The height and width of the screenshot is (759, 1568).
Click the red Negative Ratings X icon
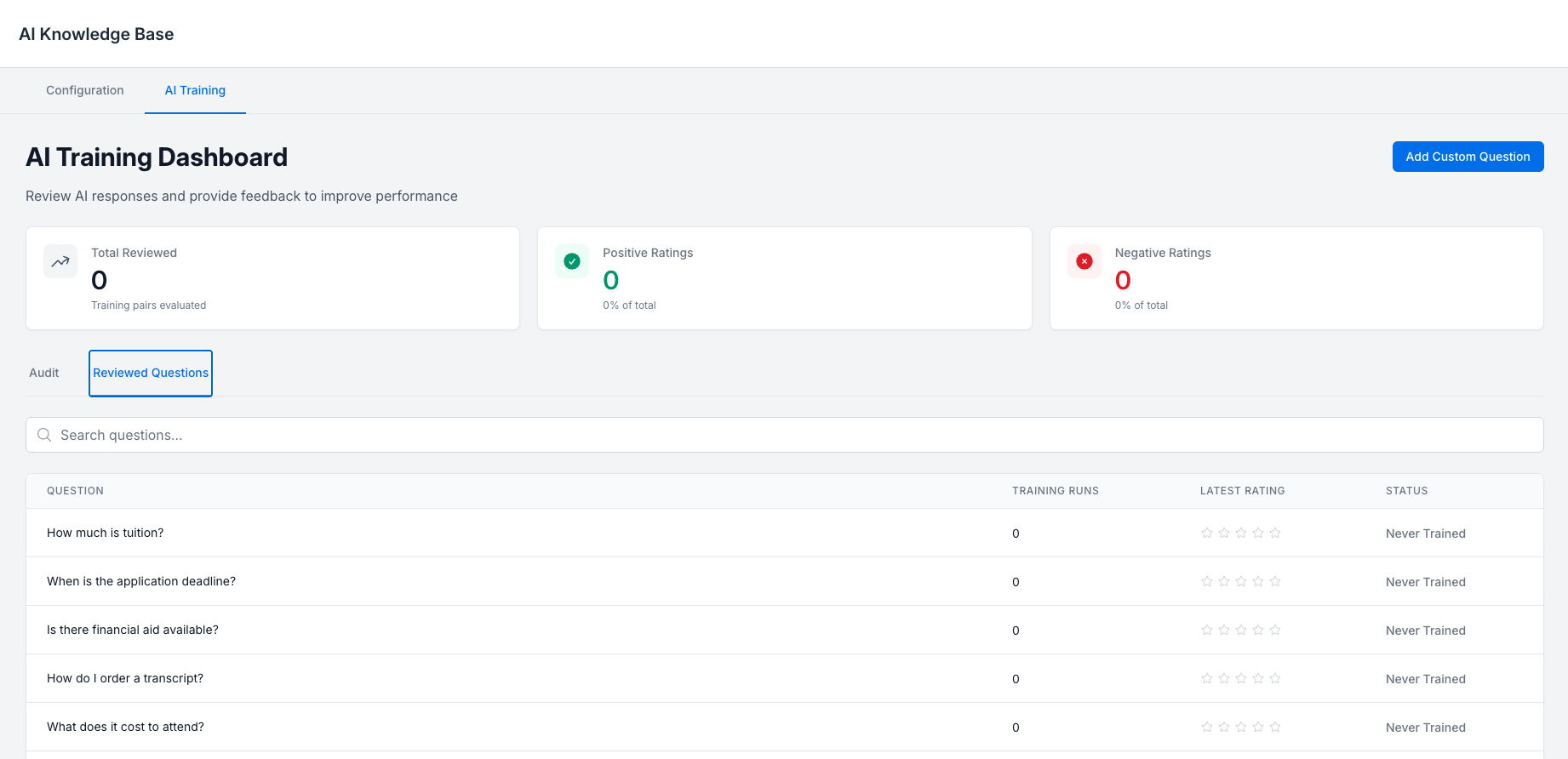(1084, 261)
